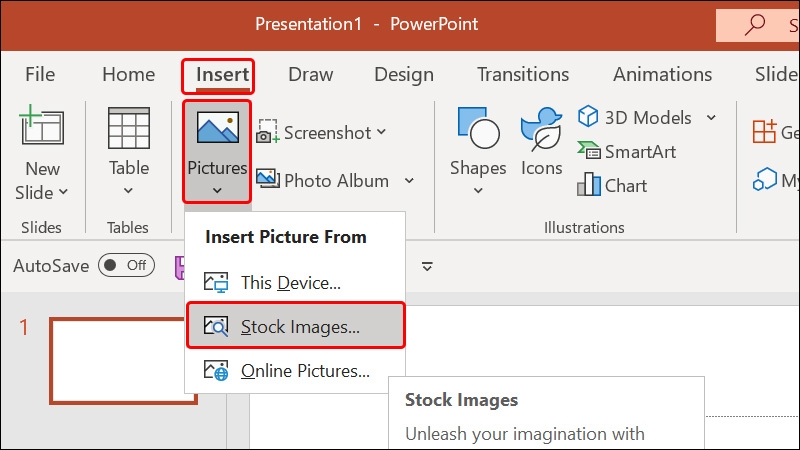Go to the Transitions tab
Viewport: 800px width, 450px height.
(523, 74)
